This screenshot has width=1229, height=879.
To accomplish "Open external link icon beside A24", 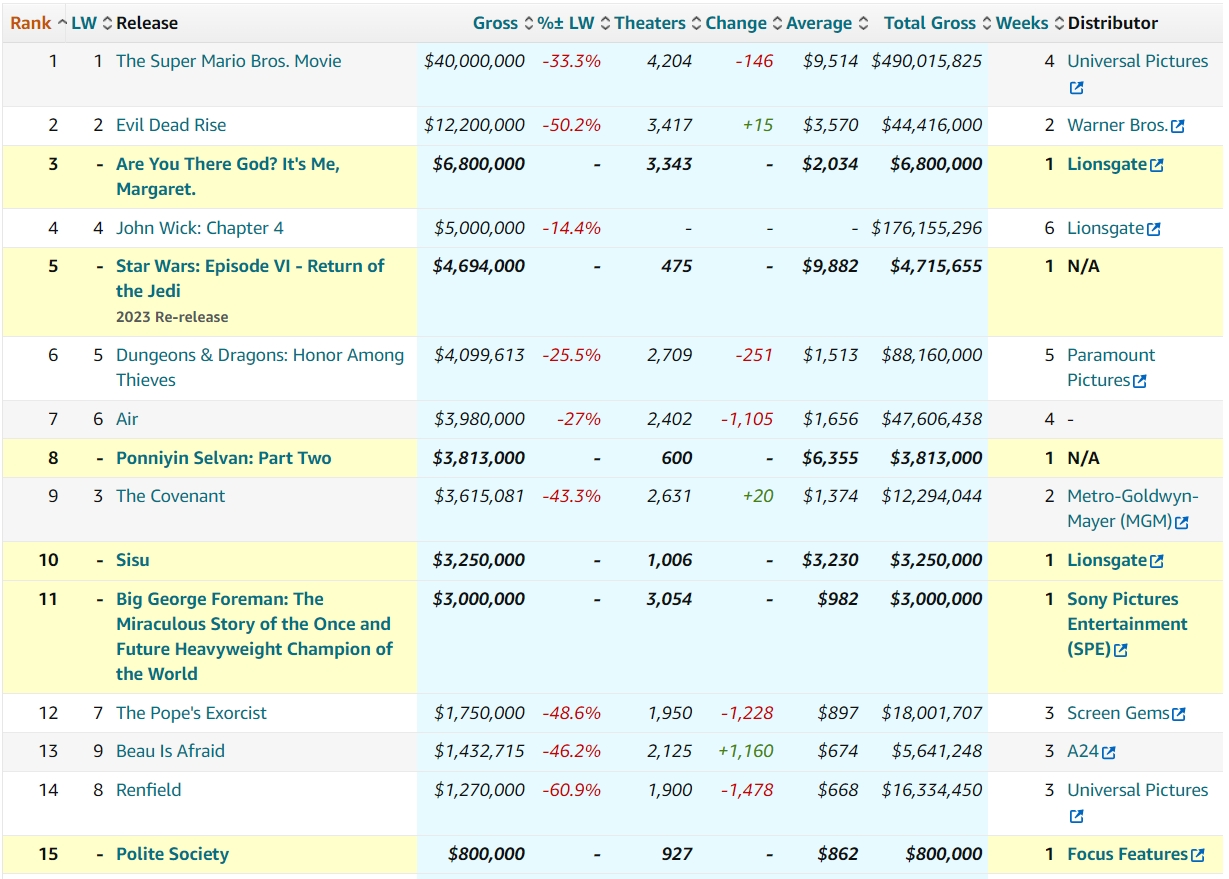I will (1109, 752).
